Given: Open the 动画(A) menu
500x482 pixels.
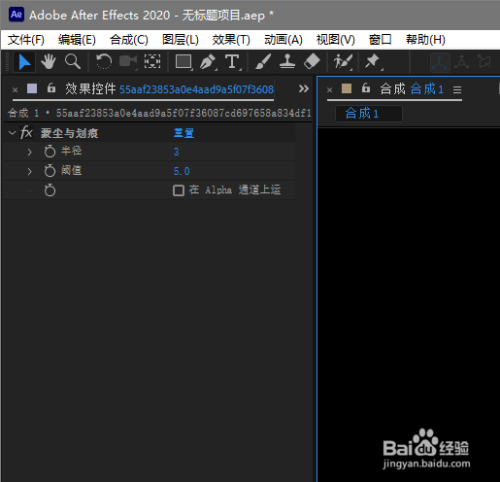Looking at the screenshot, I should point(283,40).
